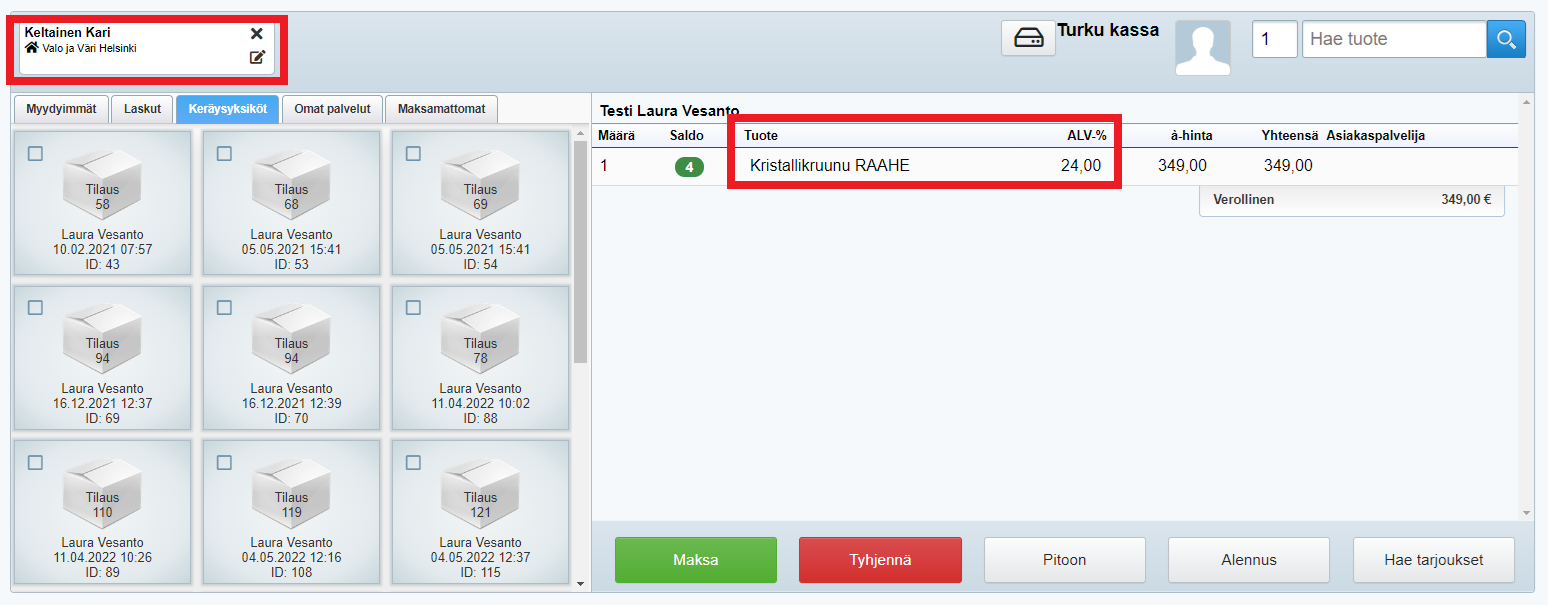Click the green stock badge showing 4
The height and width of the screenshot is (605, 1548).
689,167
